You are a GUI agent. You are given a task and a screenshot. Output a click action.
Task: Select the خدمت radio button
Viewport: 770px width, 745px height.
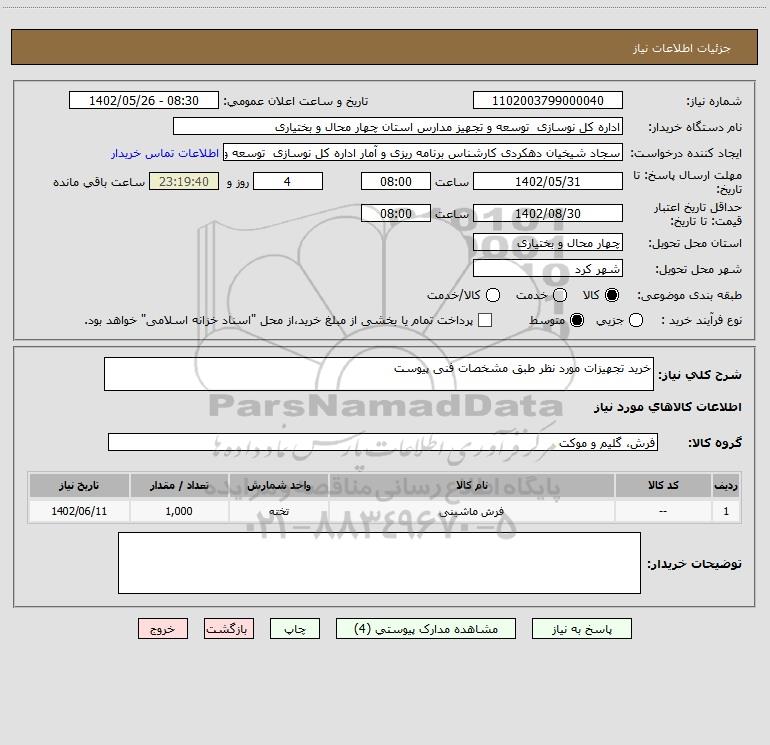click(560, 295)
